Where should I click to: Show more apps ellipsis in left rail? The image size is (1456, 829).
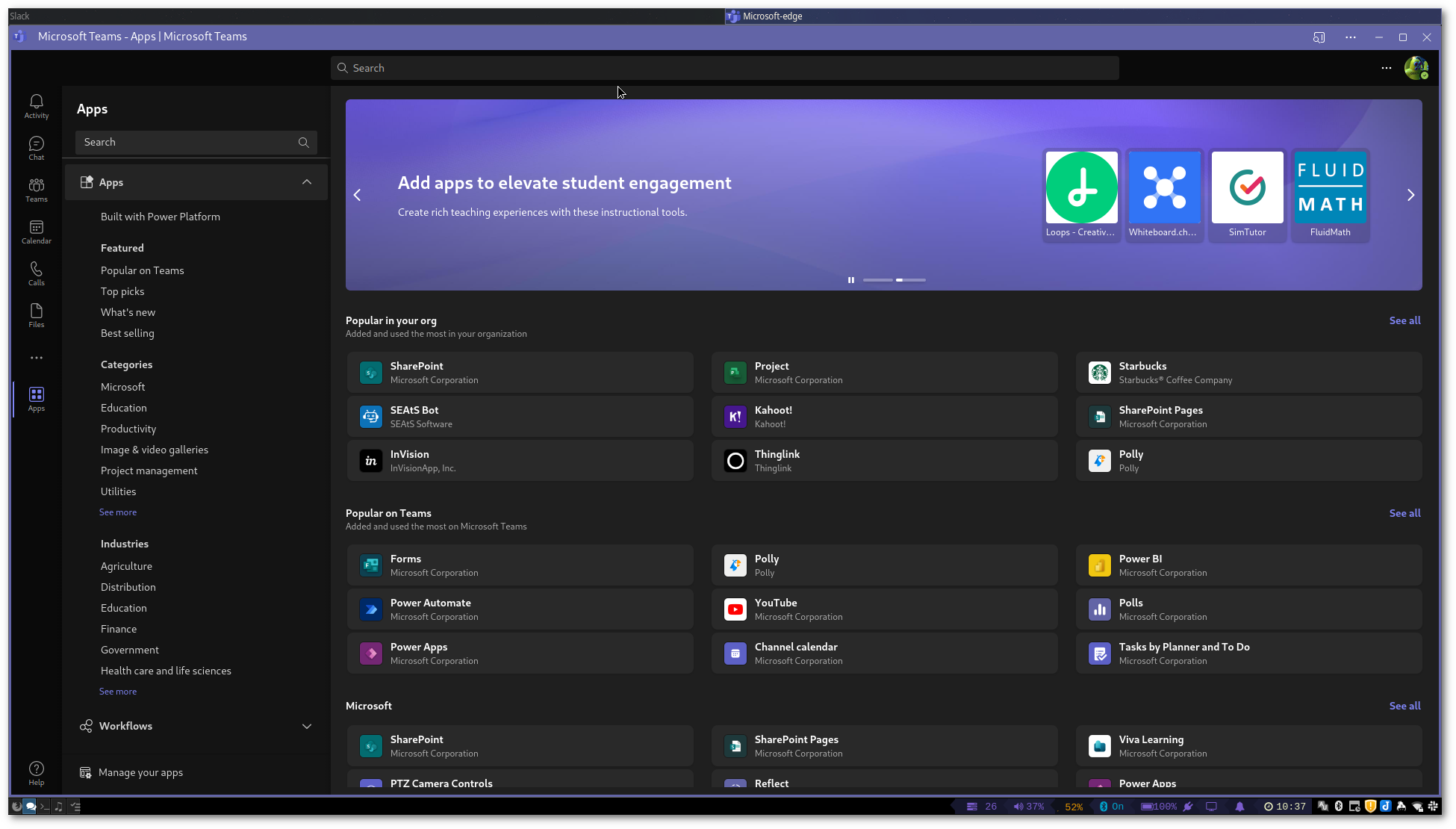[x=36, y=358]
